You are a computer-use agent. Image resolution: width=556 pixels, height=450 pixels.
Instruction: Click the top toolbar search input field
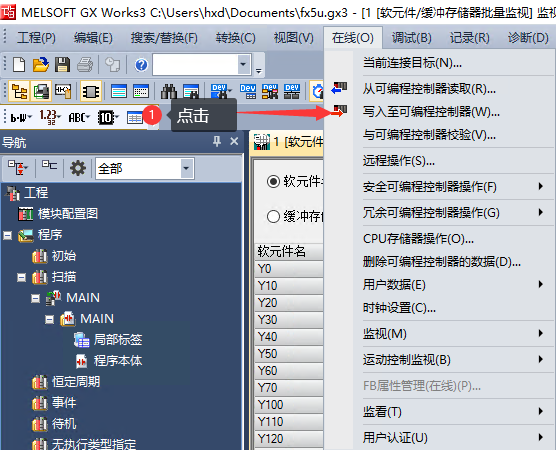195,64
